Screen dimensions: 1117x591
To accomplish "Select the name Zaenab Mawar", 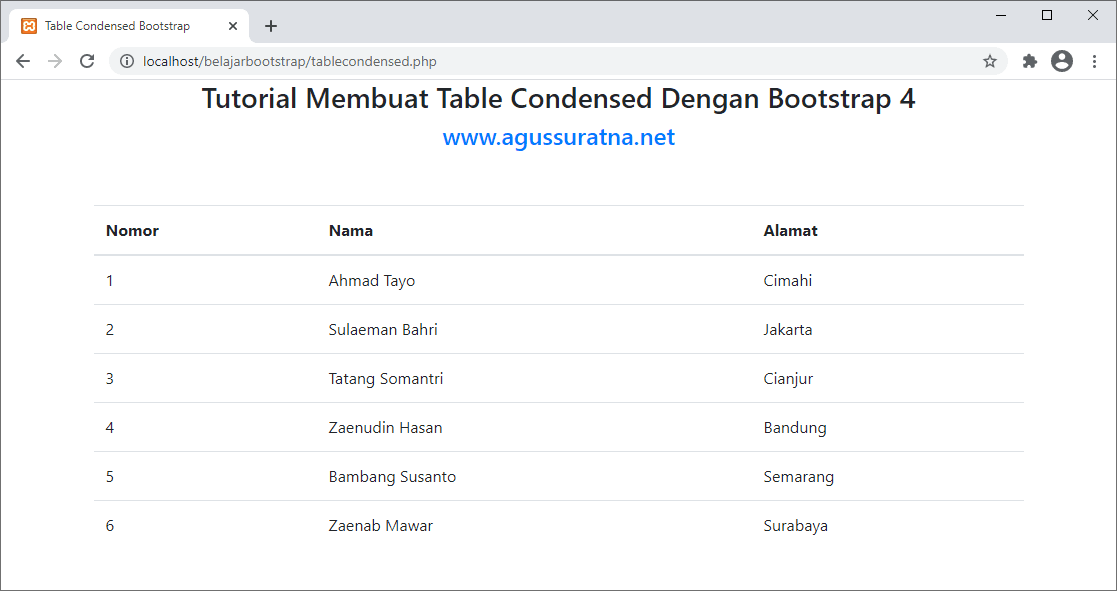I will [x=380, y=526].
